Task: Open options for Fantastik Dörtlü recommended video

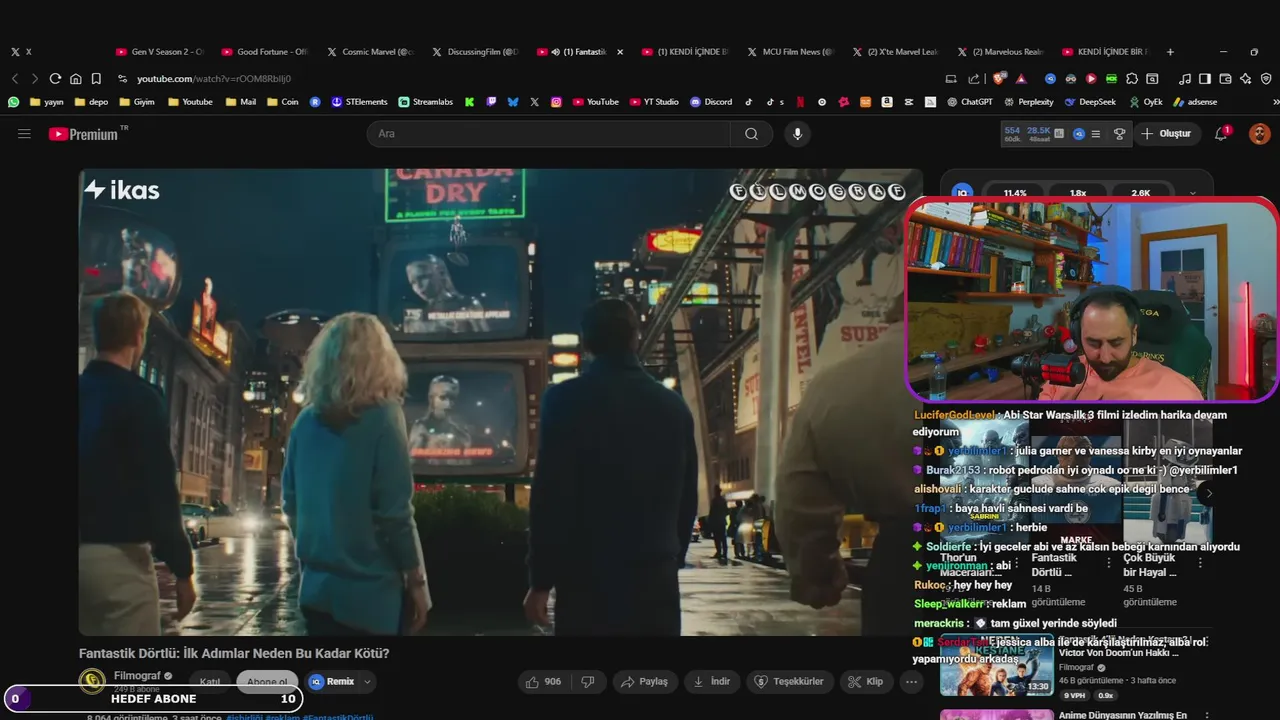Action: click(x=1108, y=563)
